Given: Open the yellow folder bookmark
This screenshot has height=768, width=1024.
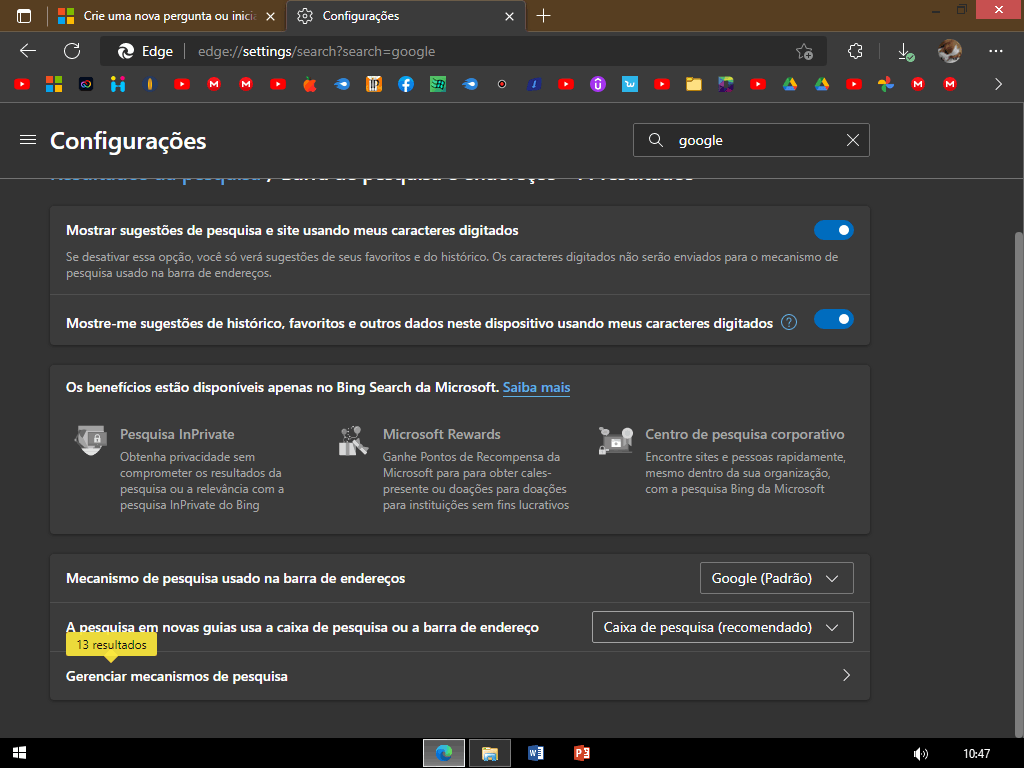Looking at the screenshot, I should (x=694, y=84).
